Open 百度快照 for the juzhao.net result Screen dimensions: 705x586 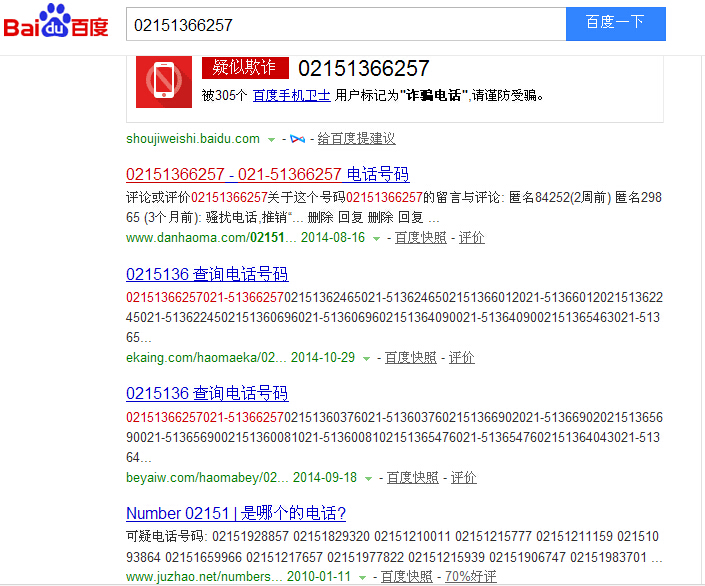[406, 577]
